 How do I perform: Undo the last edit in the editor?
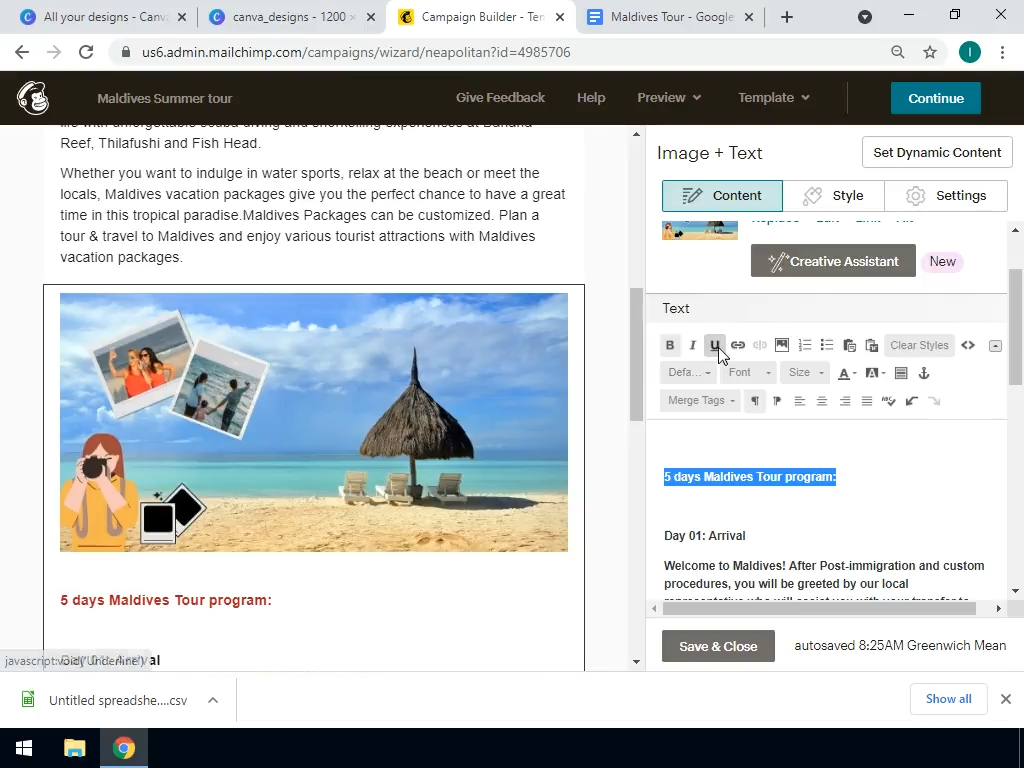pos(912,401)
